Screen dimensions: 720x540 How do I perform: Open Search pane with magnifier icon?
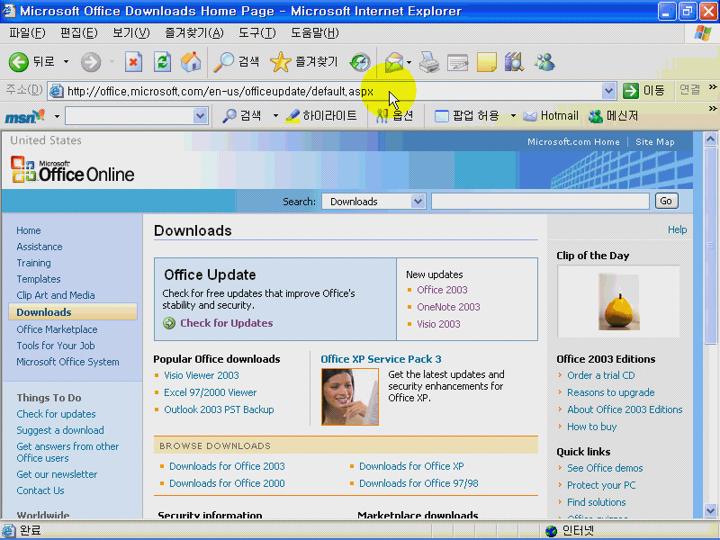[x=224, y=62]
